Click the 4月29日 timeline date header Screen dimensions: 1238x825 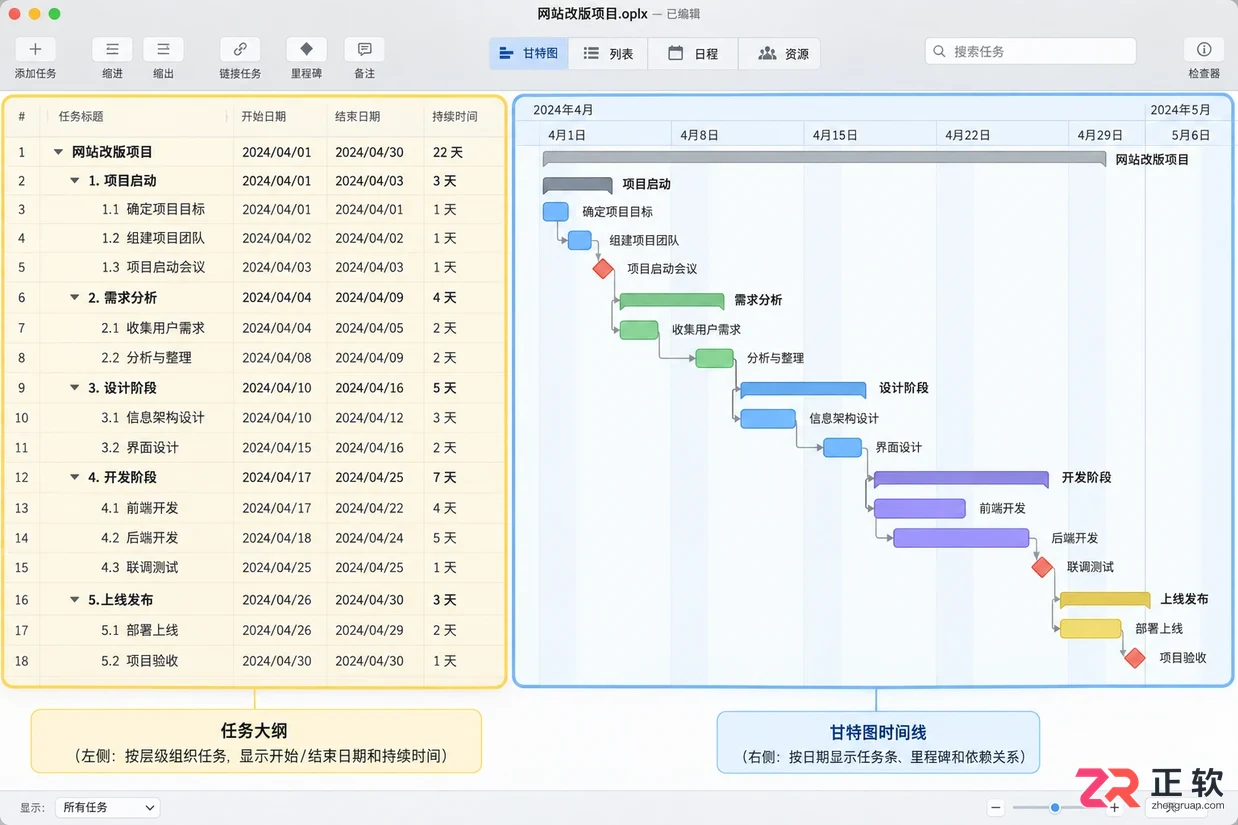1100,135
